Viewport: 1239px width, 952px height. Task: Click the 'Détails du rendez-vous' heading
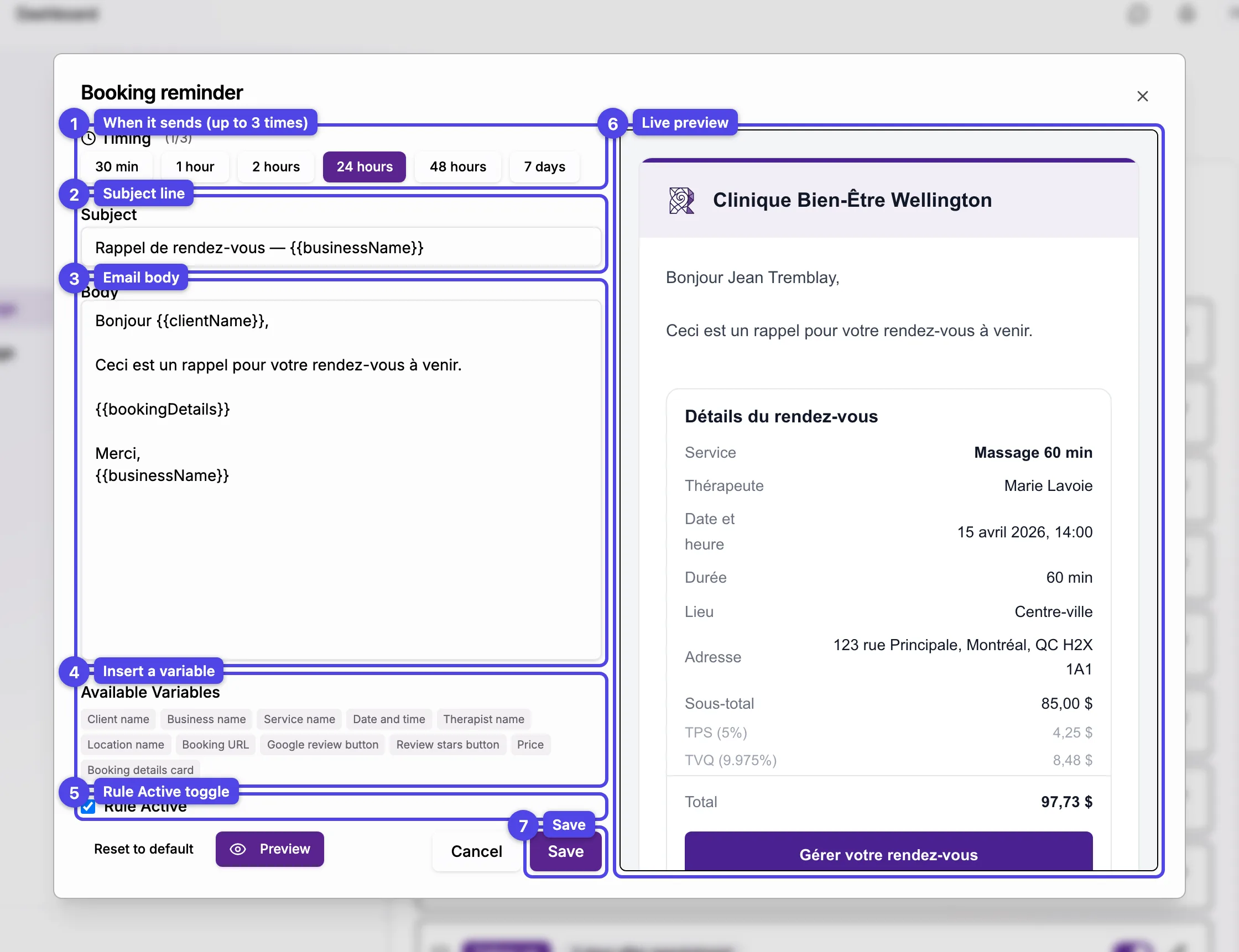tap(781, 416)
